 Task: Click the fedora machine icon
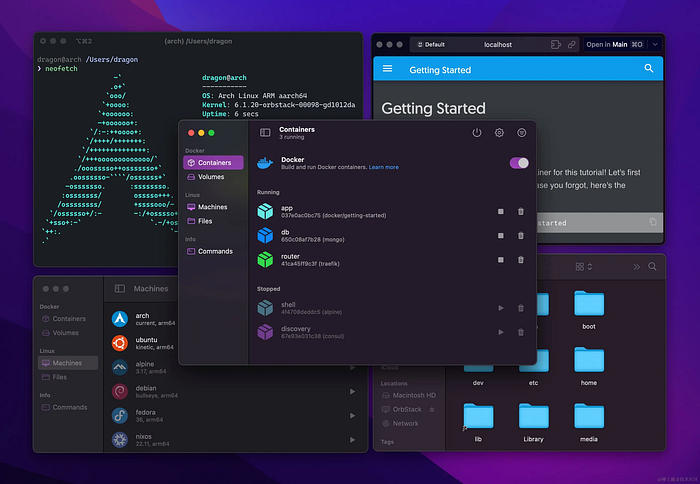pos(120,415)
